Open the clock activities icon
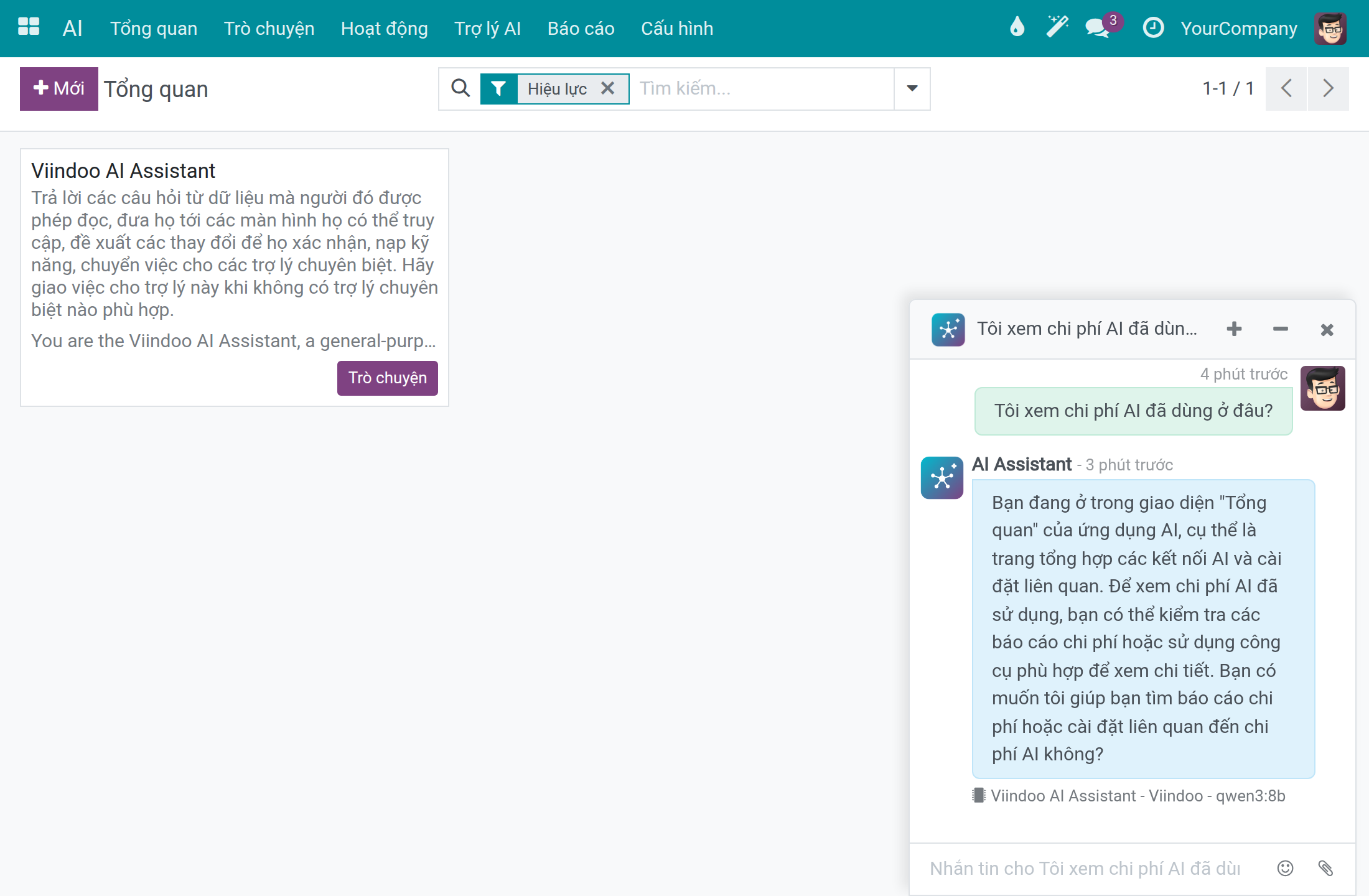 click(x=1153, y=28)
